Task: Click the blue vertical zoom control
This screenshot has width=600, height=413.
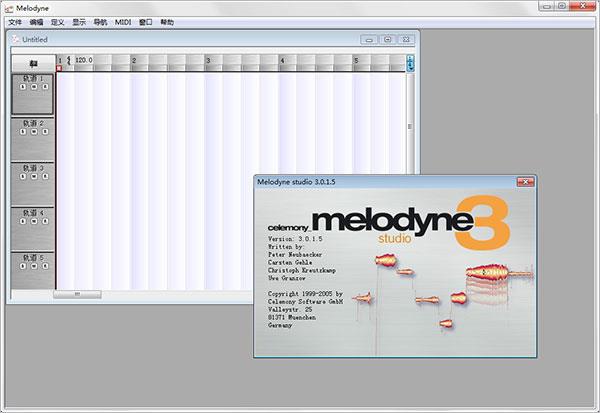Action: coord(410,63)
